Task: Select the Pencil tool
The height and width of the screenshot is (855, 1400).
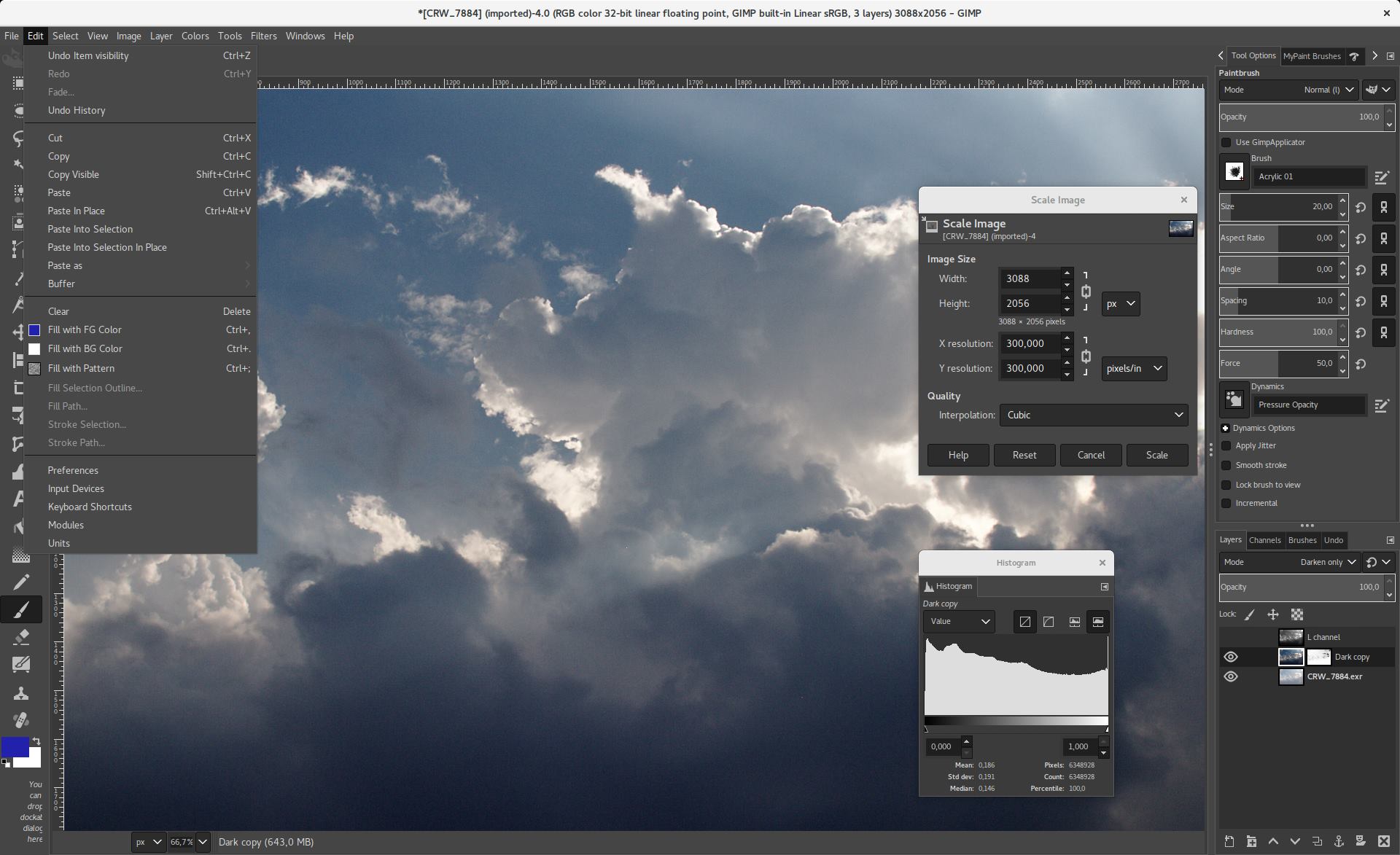Action: click(x=21, y=582)
